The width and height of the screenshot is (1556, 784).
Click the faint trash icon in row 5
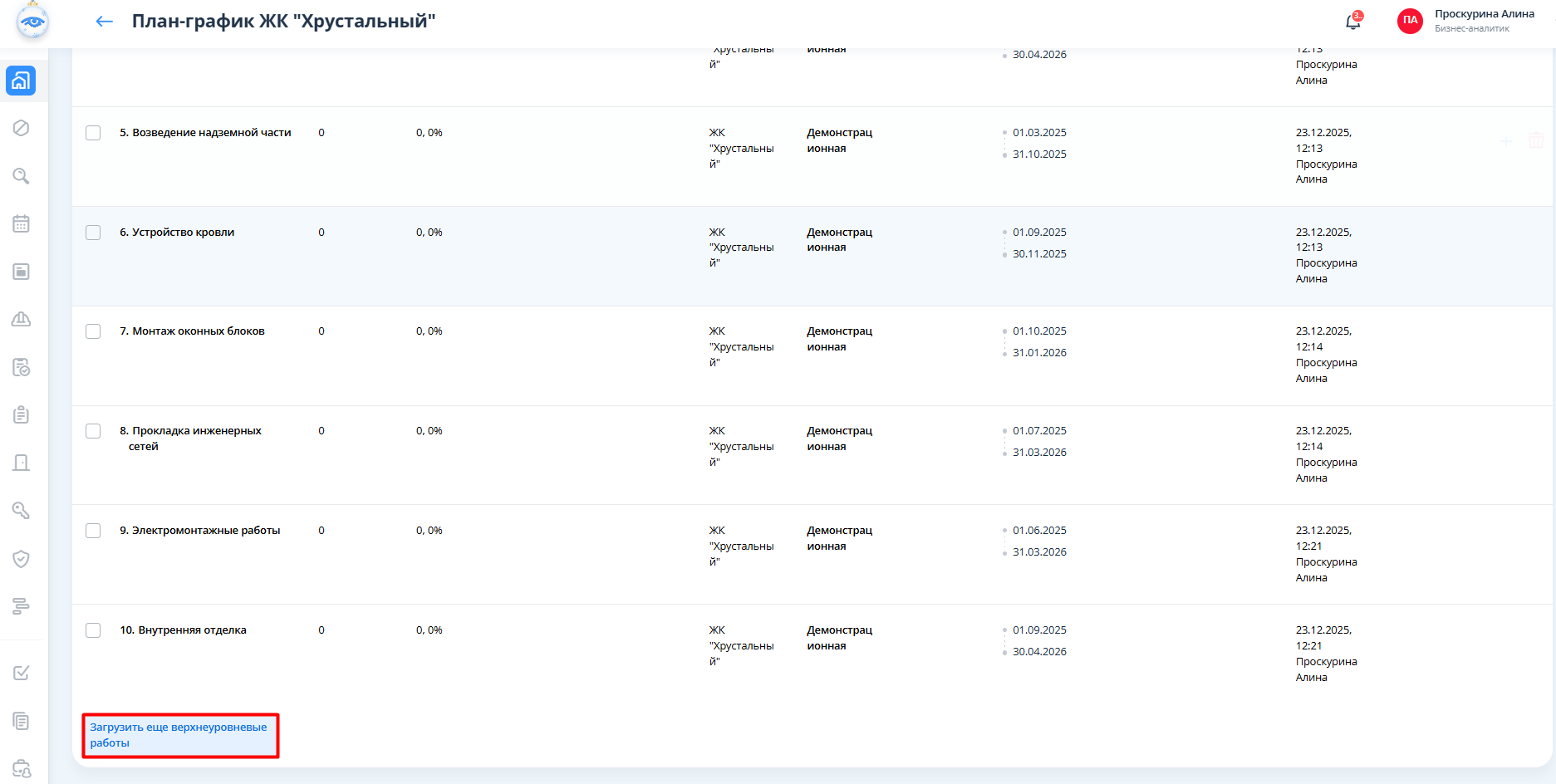[x=1536, y=141]
